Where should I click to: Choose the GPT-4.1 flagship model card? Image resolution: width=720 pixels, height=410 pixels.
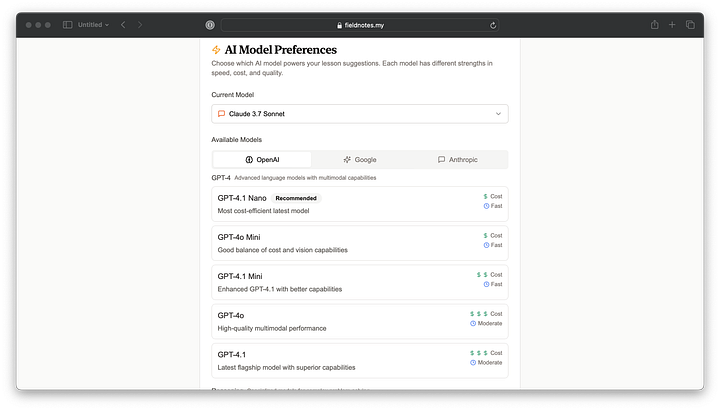[360, 361]
